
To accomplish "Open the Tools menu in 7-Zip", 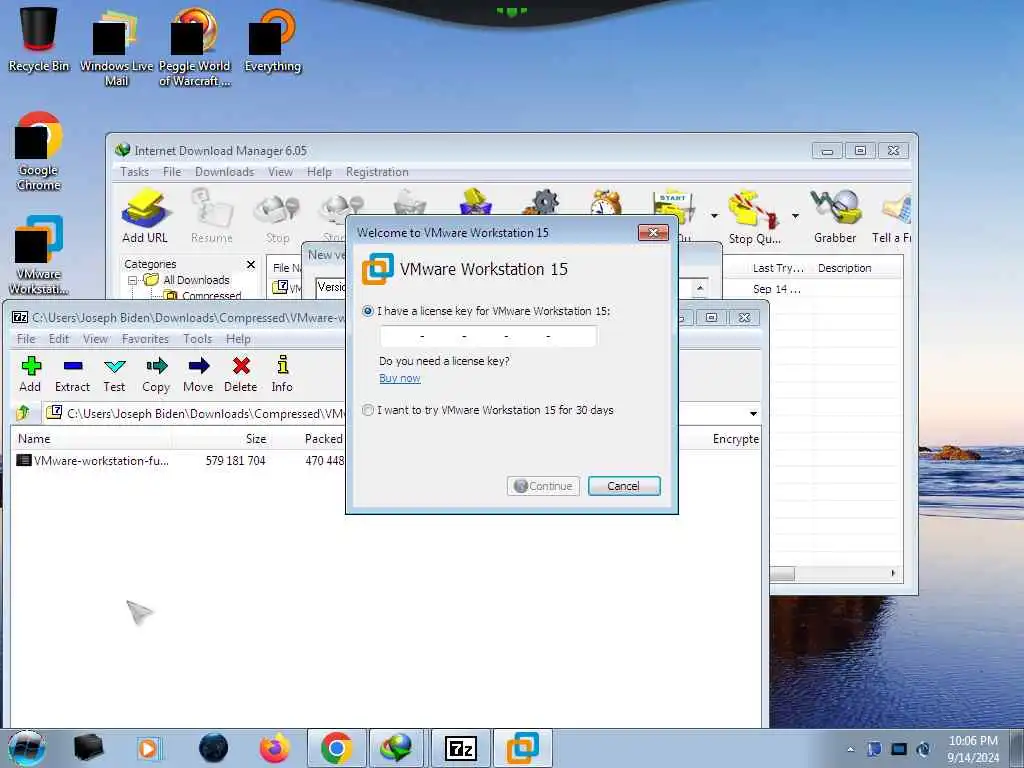I will click(197, 339).
